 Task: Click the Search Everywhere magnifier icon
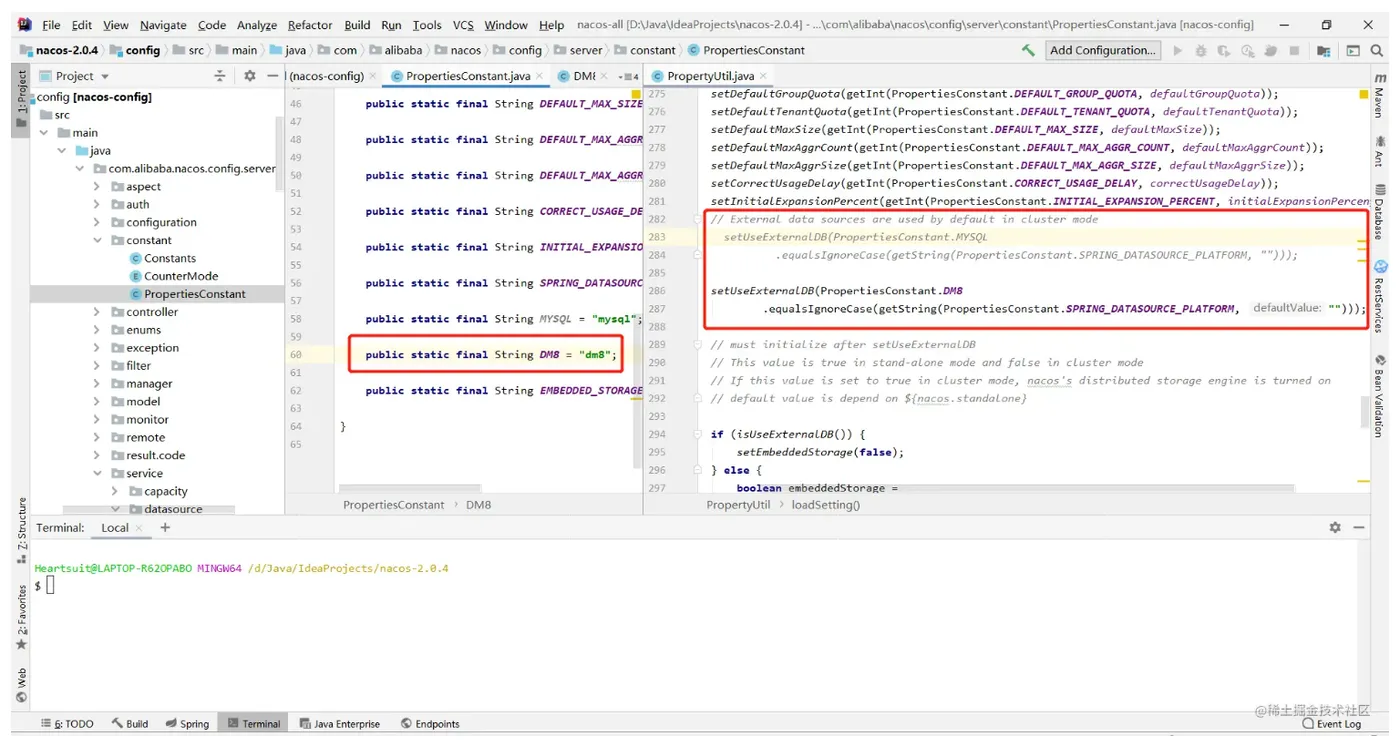click(1378, 50)
